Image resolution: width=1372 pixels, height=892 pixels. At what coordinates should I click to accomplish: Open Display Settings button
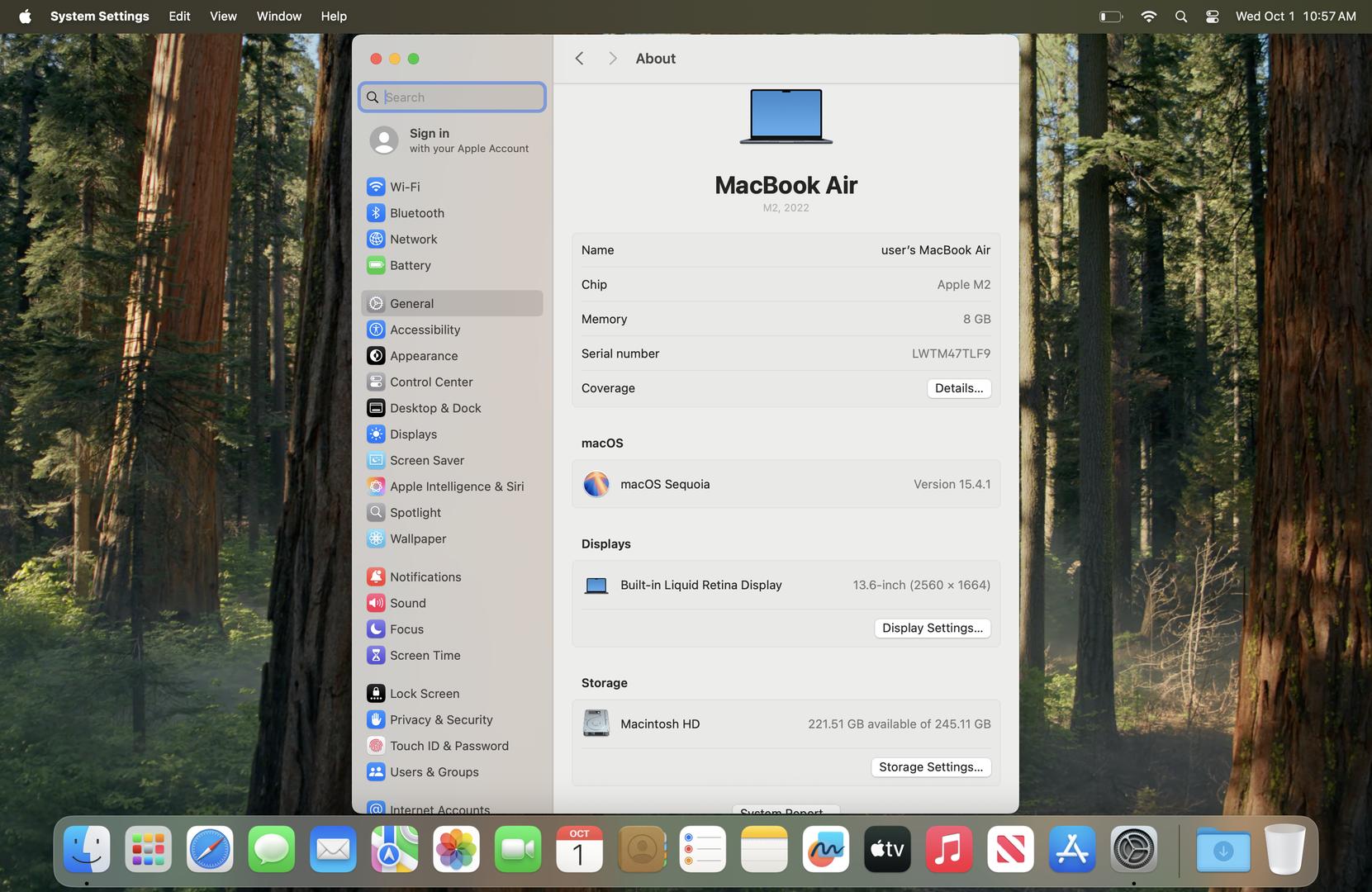932,629
